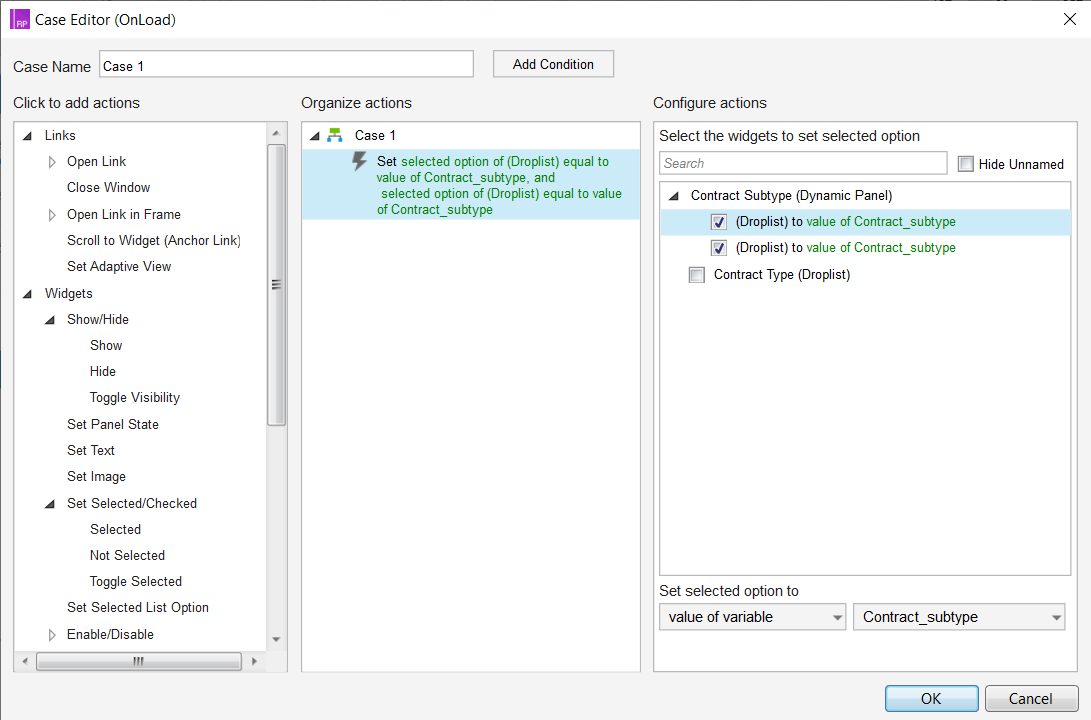The width and height of the screenshot is (1091, 720).
Task: Add the Set Adaptive View action
Action: pos(119,266)
